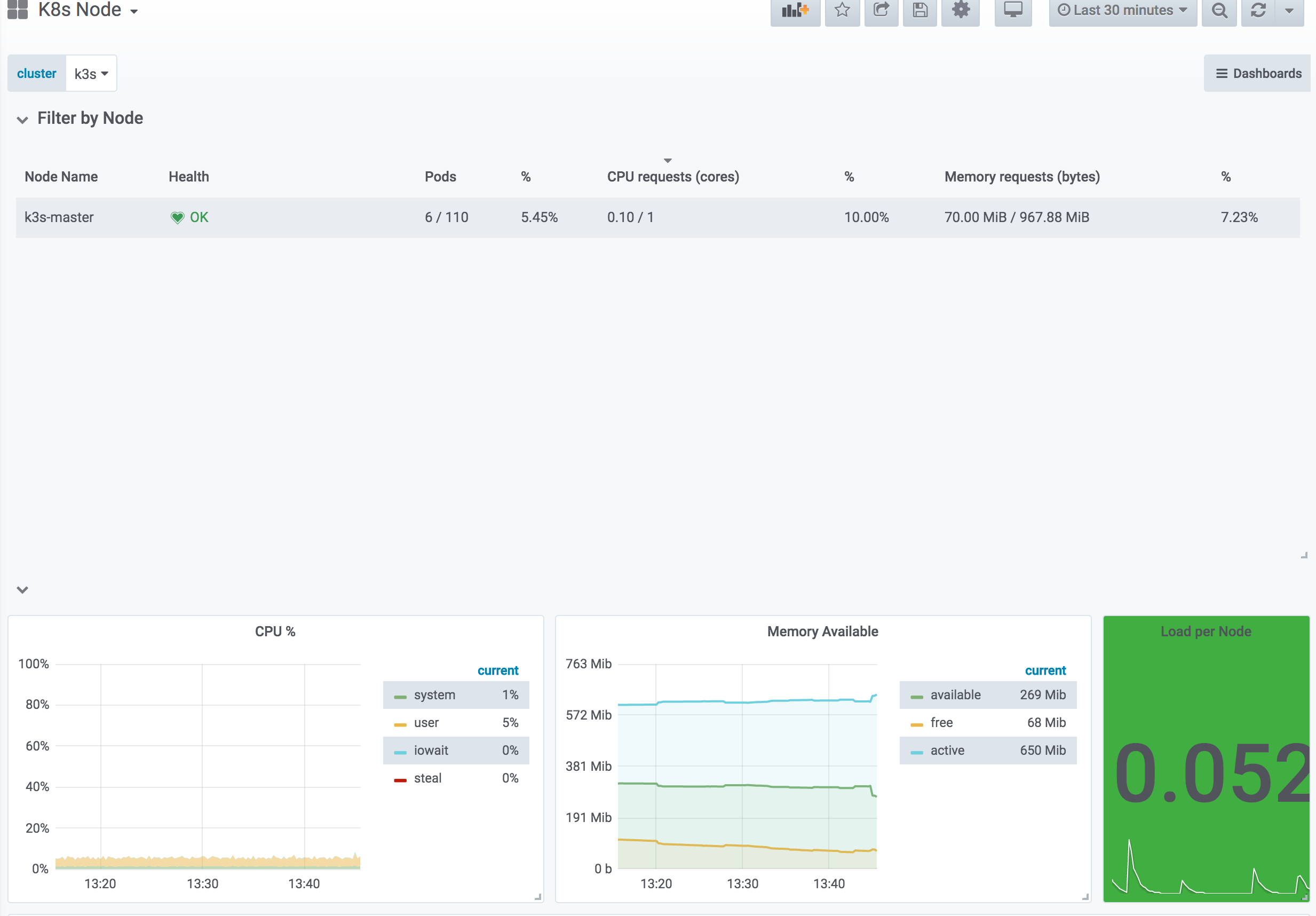Sort table by Pods column

[x=440, y=177]
